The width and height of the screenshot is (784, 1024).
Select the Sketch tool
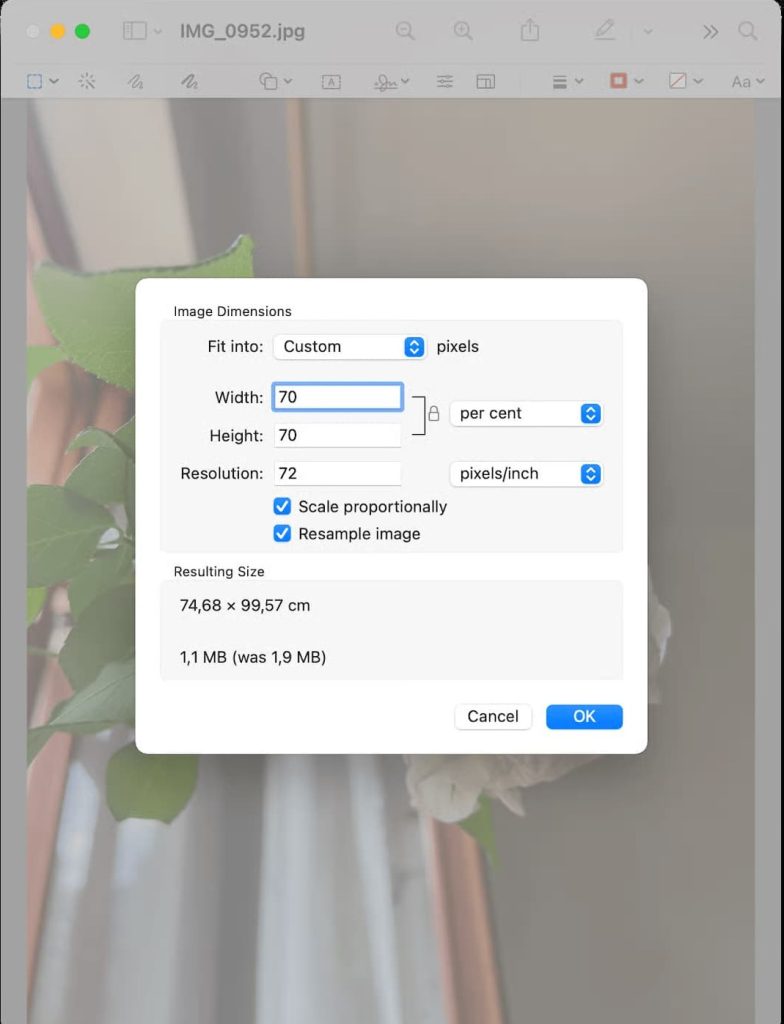tap(135, 81)
